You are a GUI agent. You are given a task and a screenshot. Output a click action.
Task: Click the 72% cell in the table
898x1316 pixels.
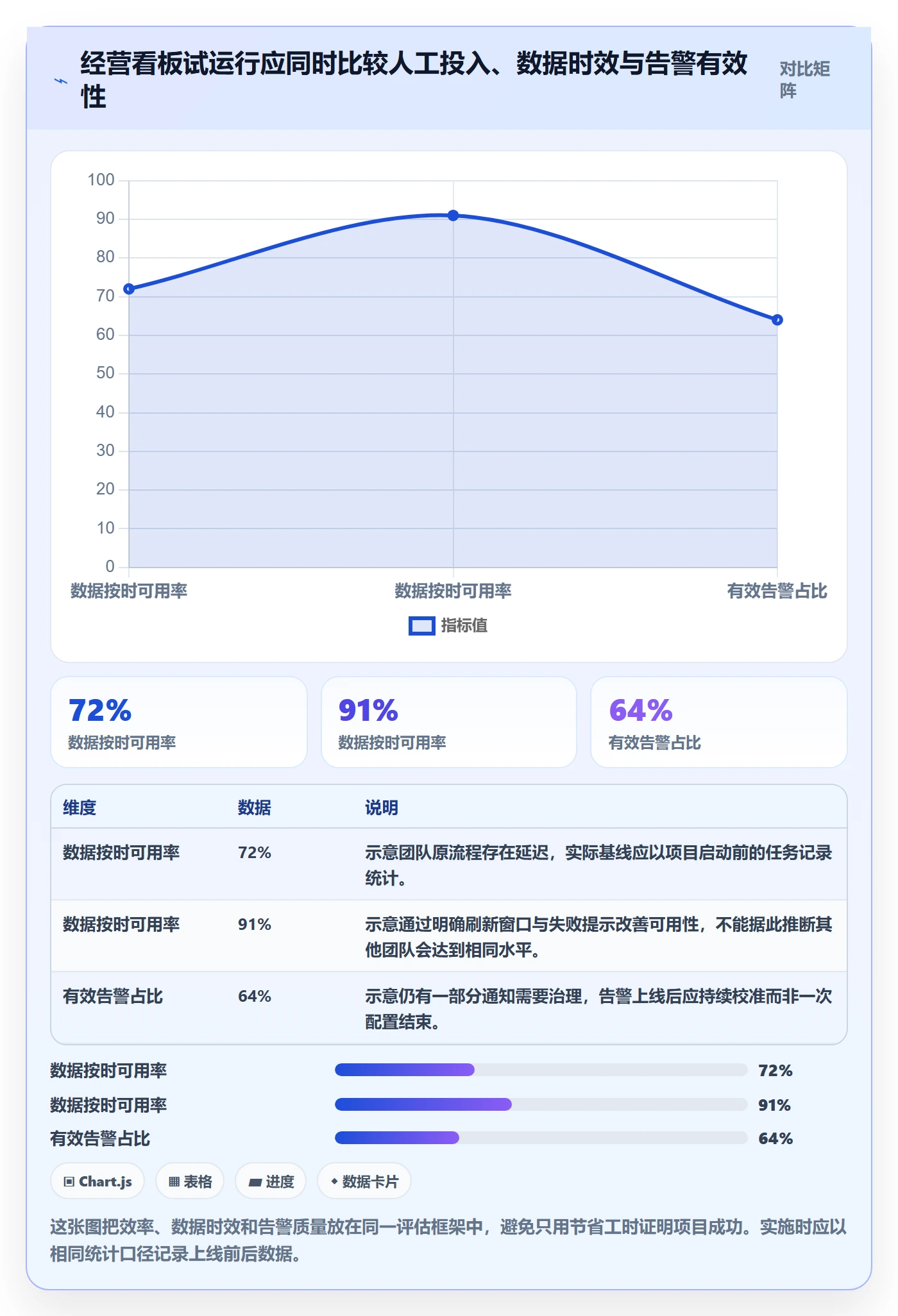point(255,852)
